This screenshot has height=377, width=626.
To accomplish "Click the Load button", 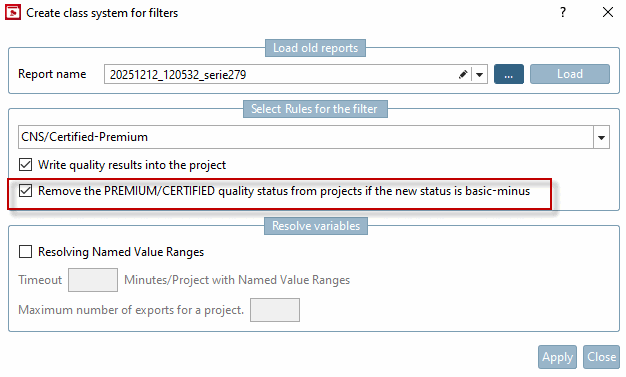I will click(x=570, y=74).
